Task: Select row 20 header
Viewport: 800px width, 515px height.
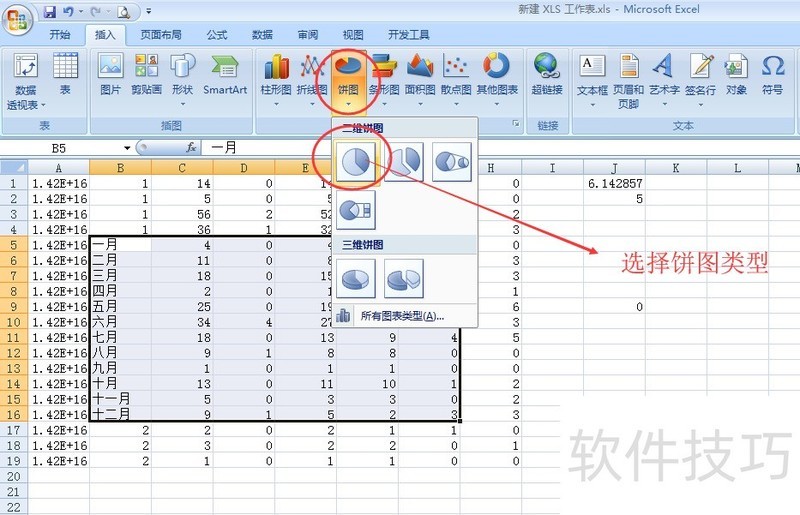Action: 14,476
